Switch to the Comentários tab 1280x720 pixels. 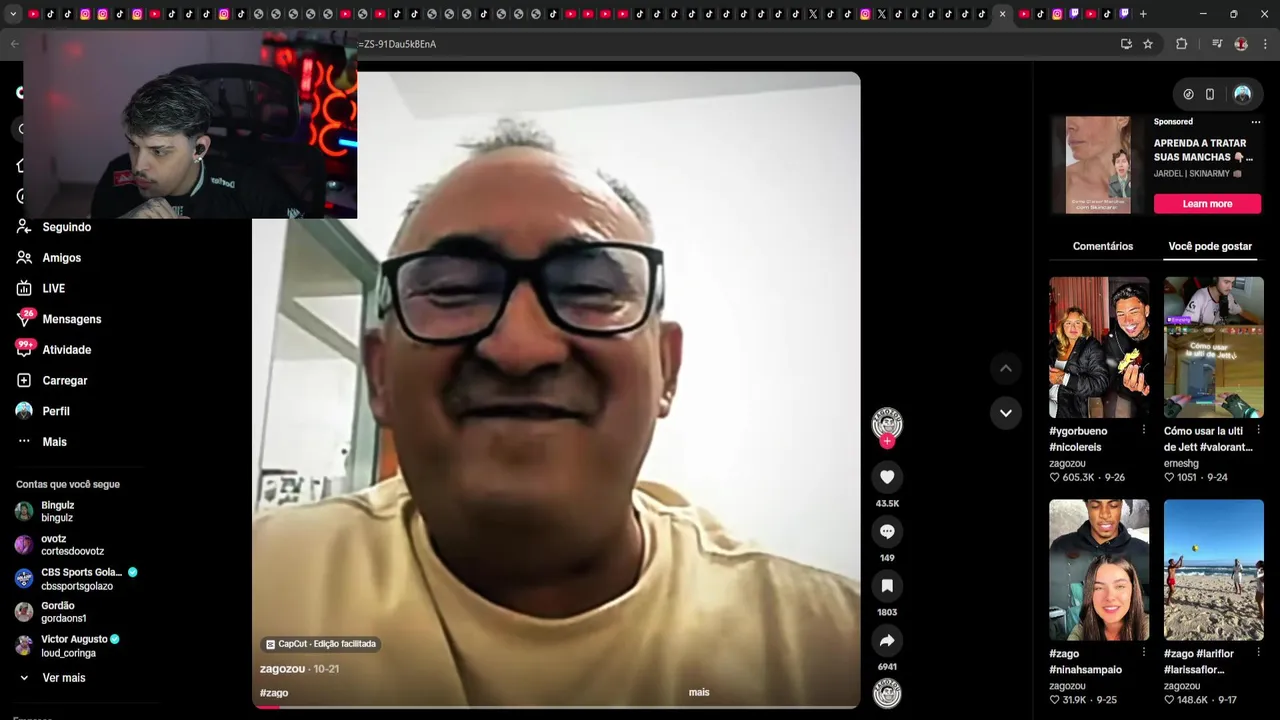tap(1103, 246)
